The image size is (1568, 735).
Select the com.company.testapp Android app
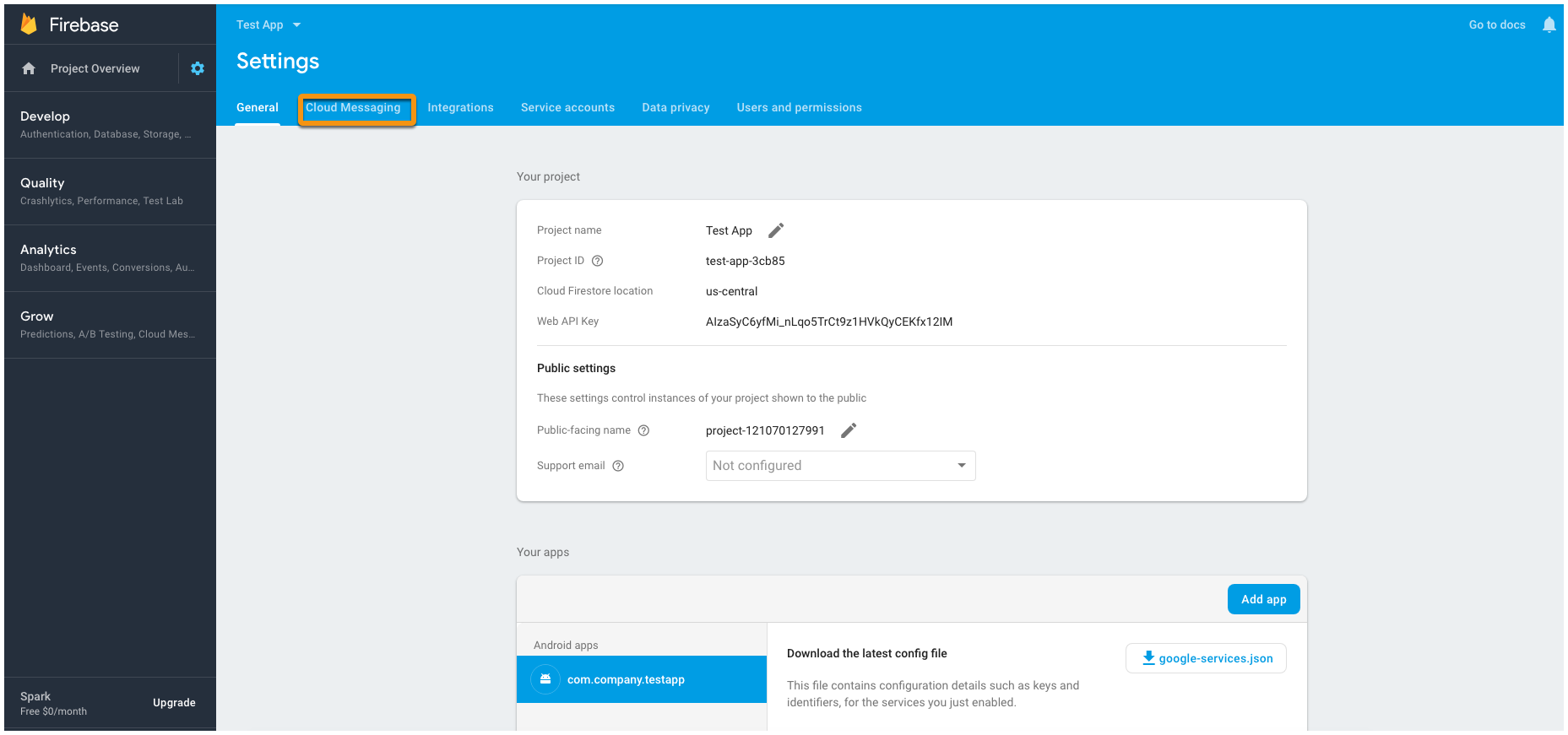click(x=642, y=679)
